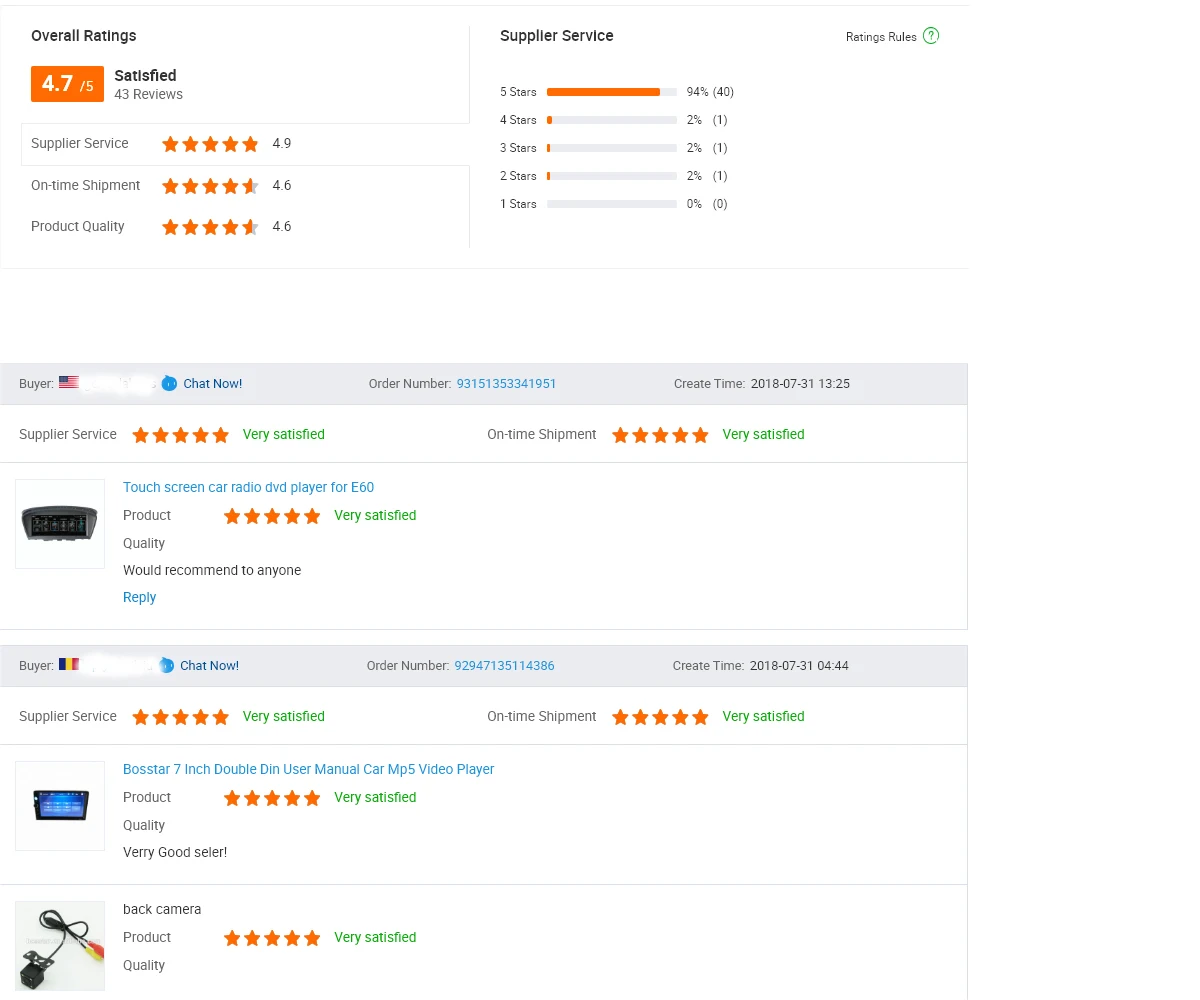Click the On-time Shipment 4.6 star rating

210,186
